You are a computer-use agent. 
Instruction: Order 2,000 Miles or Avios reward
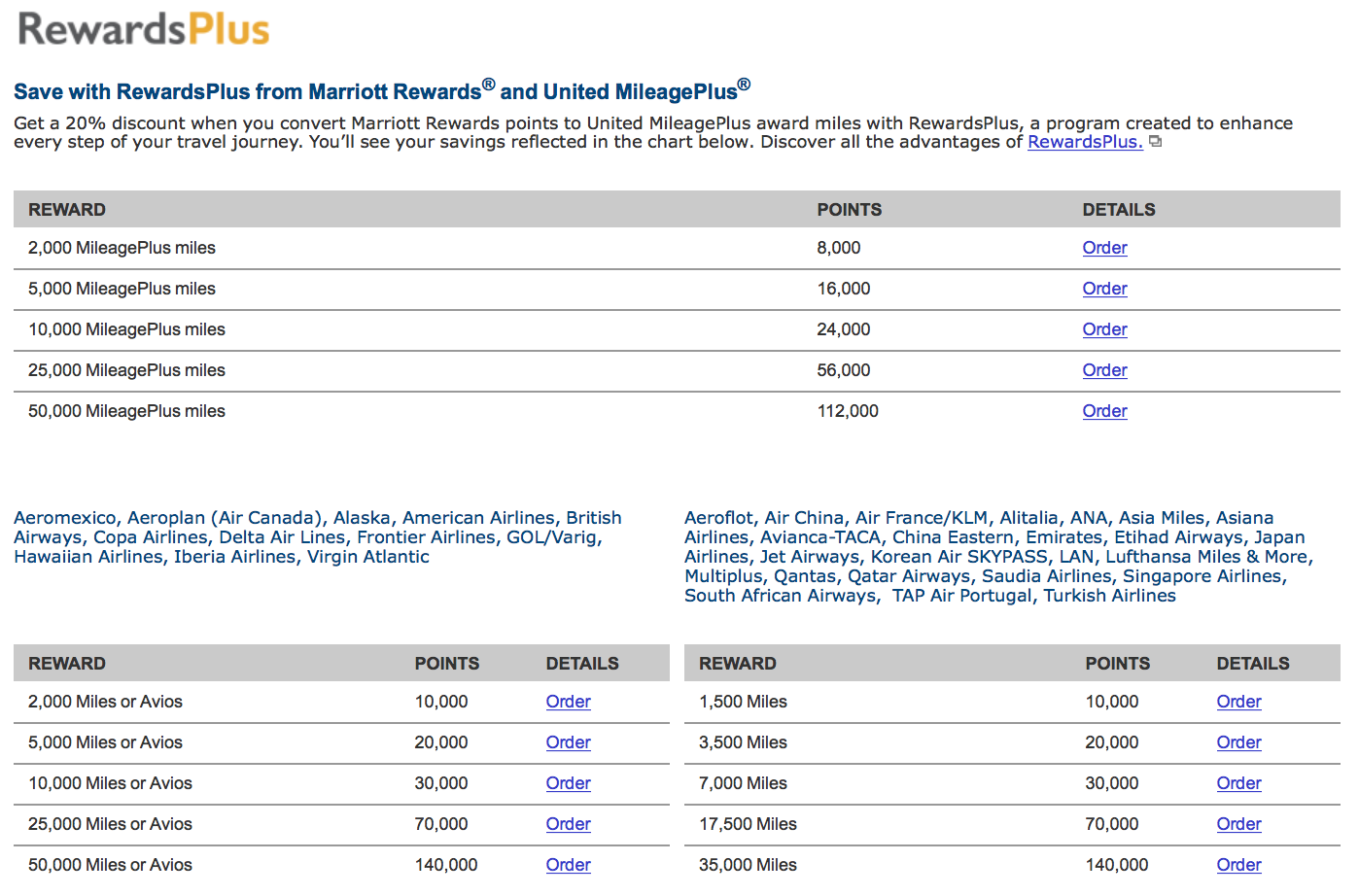point(568,702)
